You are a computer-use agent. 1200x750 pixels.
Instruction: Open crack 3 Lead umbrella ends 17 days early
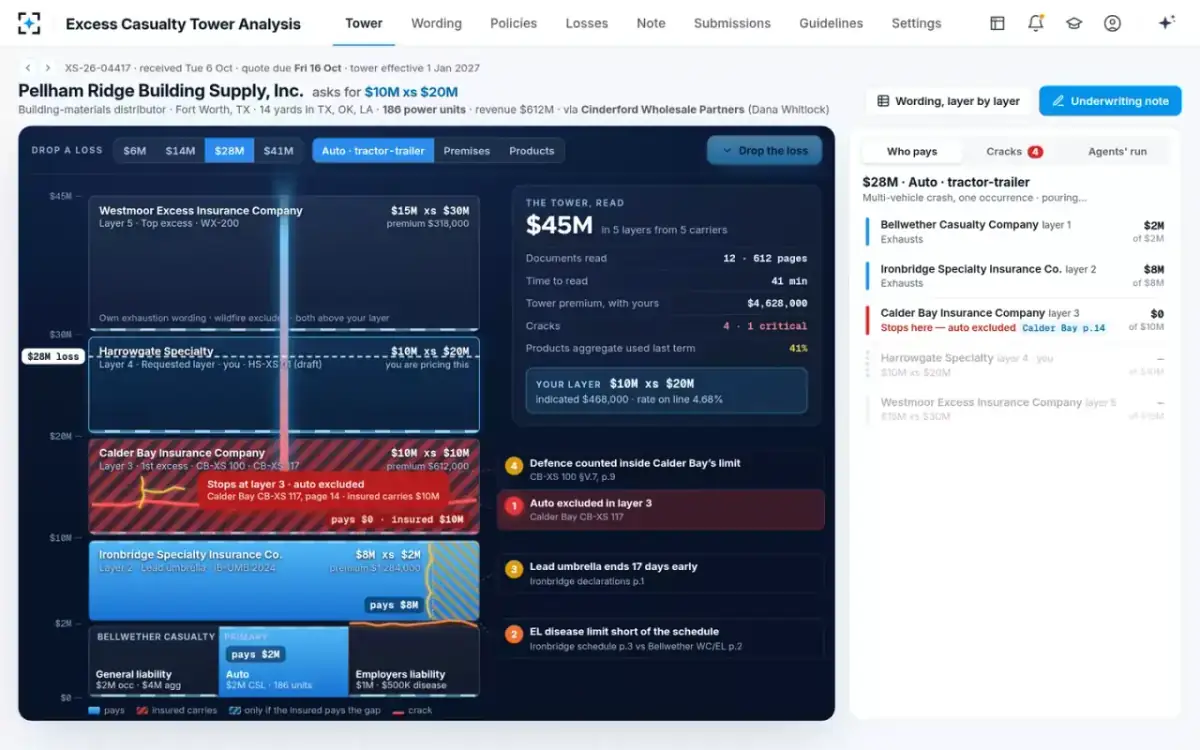(x=661, y=572)
